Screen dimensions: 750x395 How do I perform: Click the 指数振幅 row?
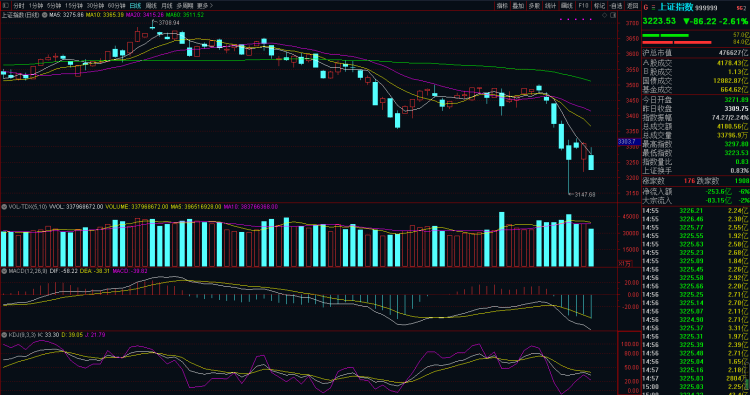click(x=695, y=118)
